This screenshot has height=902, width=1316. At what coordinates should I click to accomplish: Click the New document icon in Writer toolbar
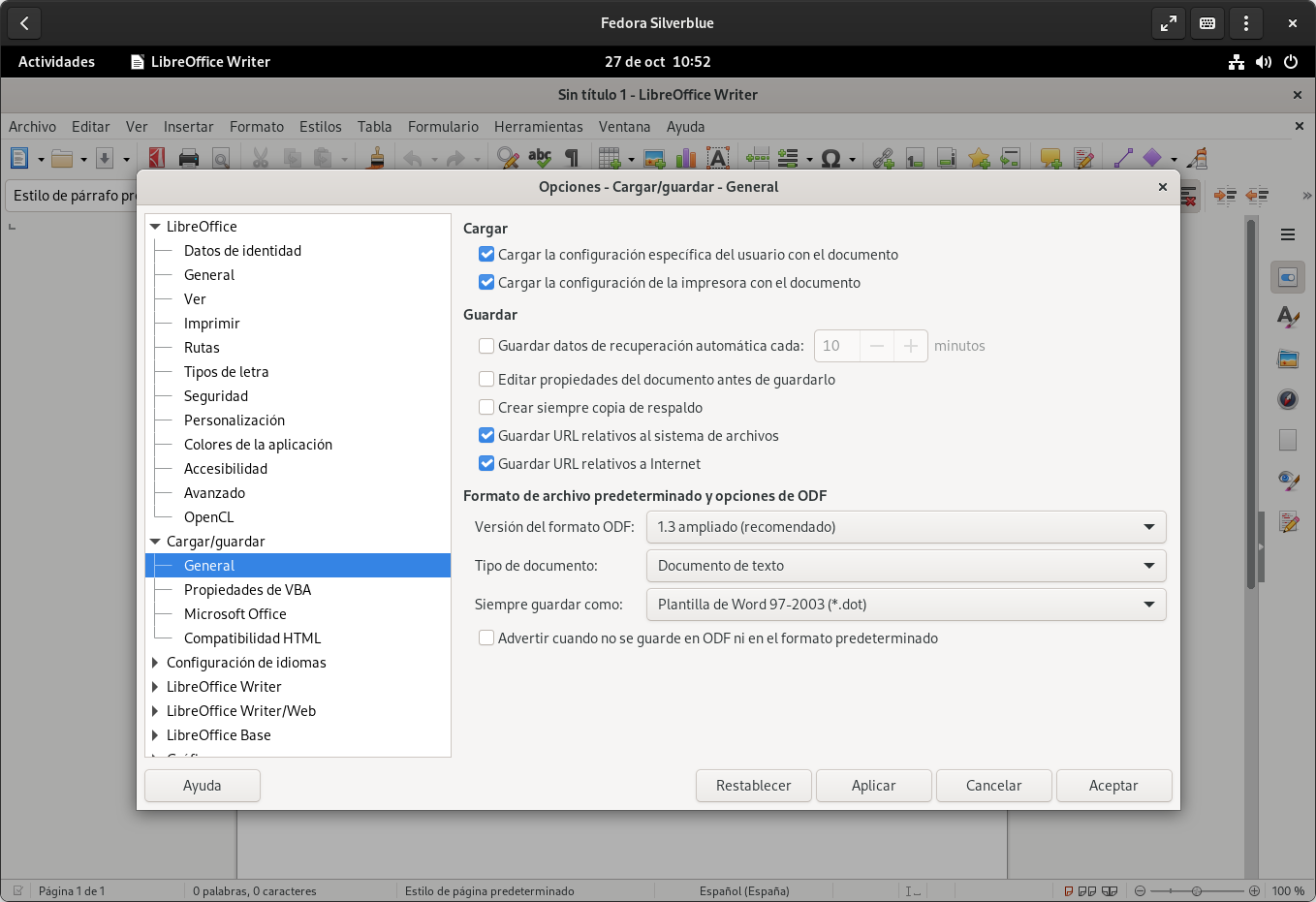(19, 158)
